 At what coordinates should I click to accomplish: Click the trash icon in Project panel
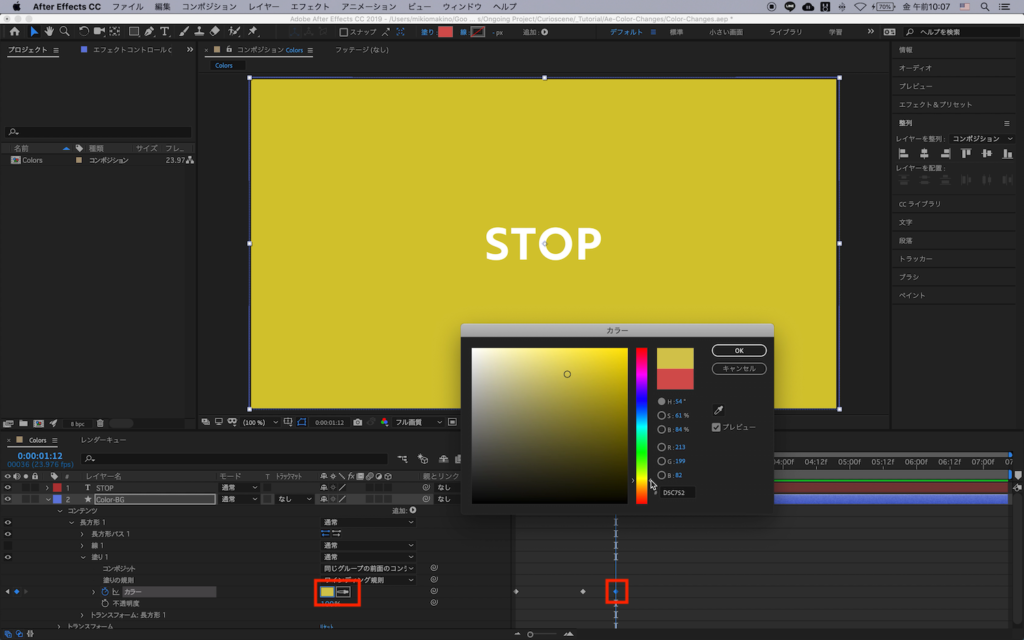tap(100, 423)
